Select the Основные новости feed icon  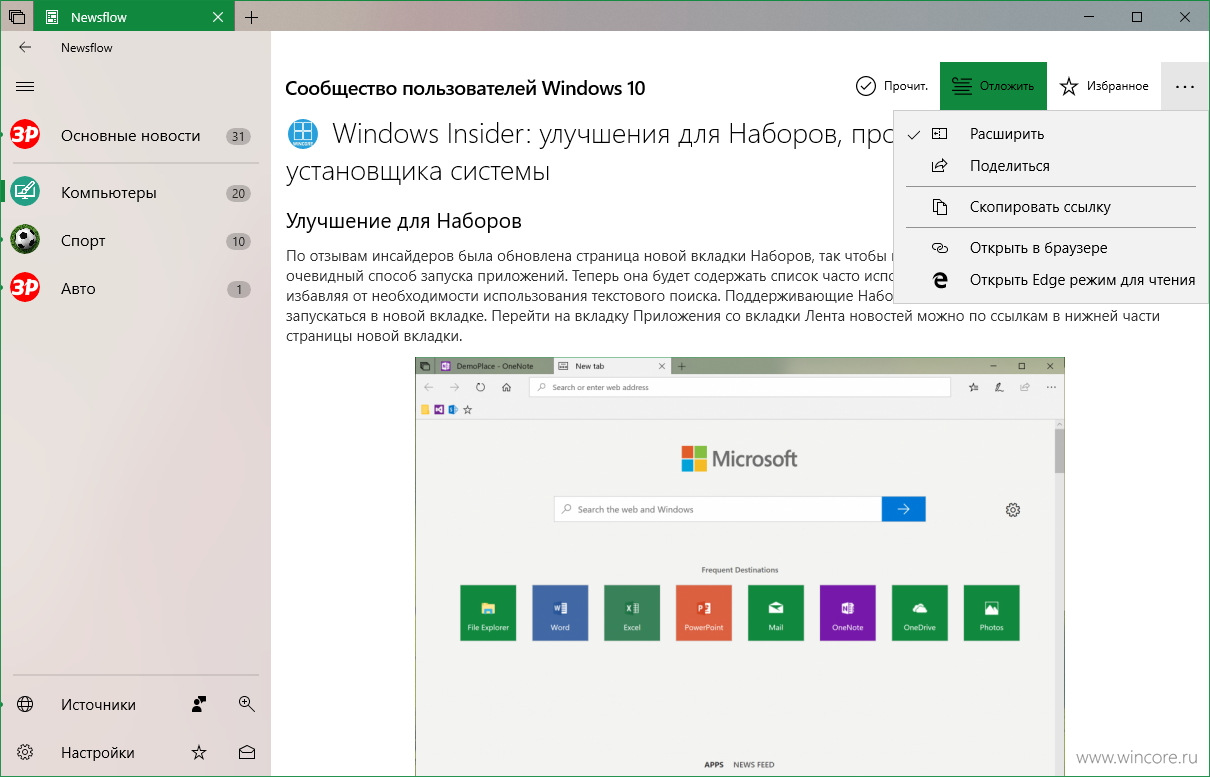coord(25,135)
